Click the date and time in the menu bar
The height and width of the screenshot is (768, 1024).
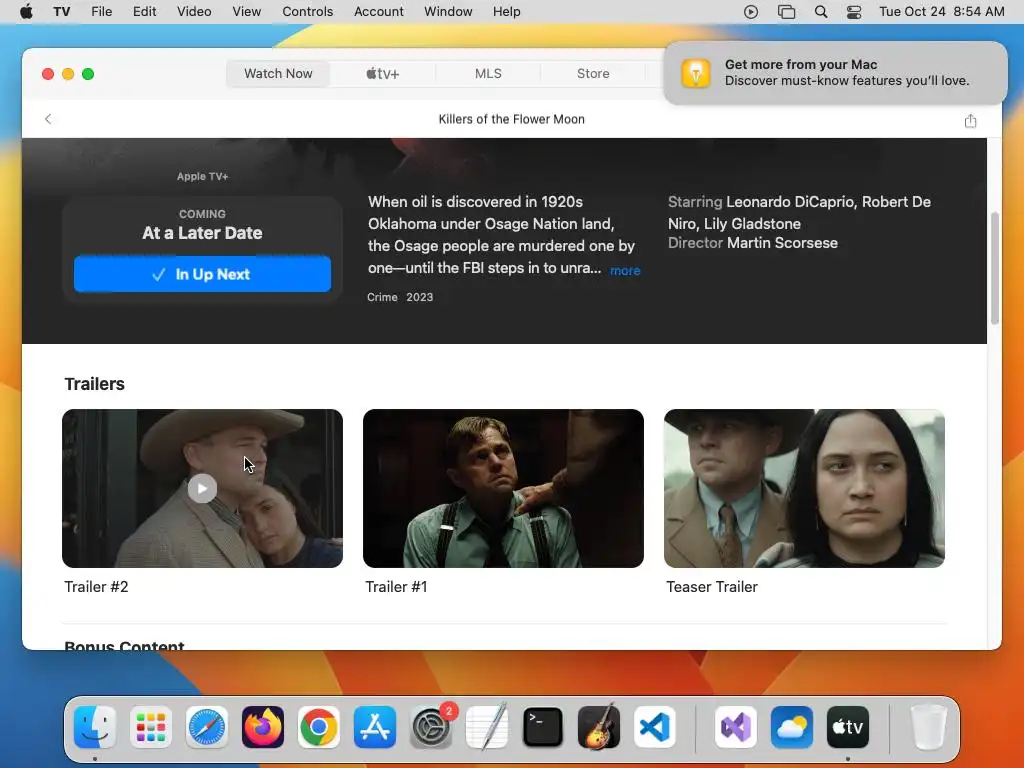point(942,12)
